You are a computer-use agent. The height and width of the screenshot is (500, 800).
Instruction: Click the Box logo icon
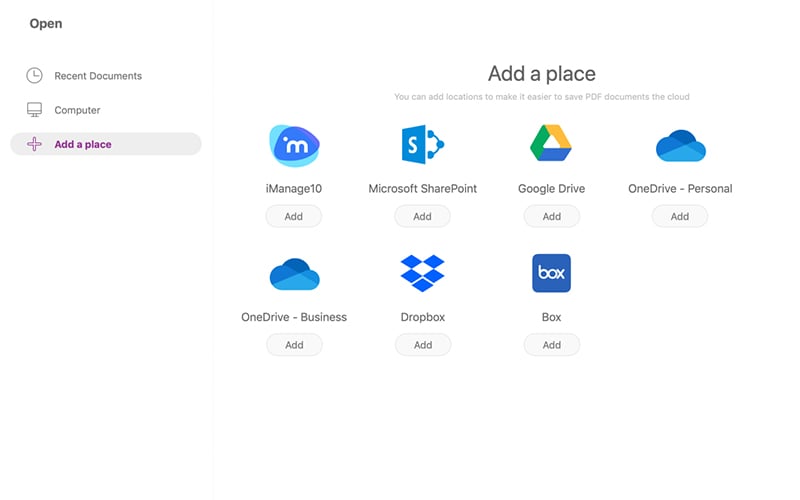pos(552,273)
